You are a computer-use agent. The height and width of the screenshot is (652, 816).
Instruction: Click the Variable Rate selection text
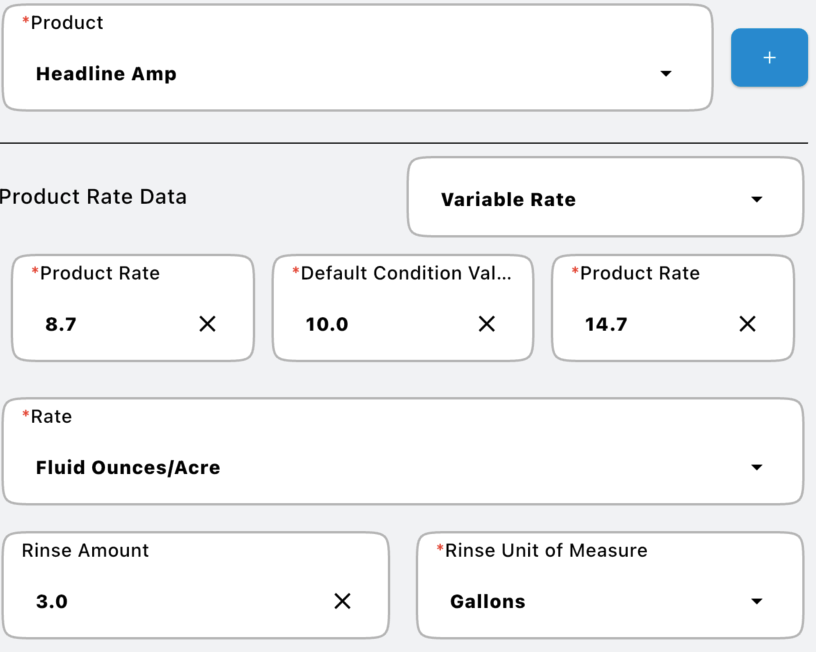point(508,200)
